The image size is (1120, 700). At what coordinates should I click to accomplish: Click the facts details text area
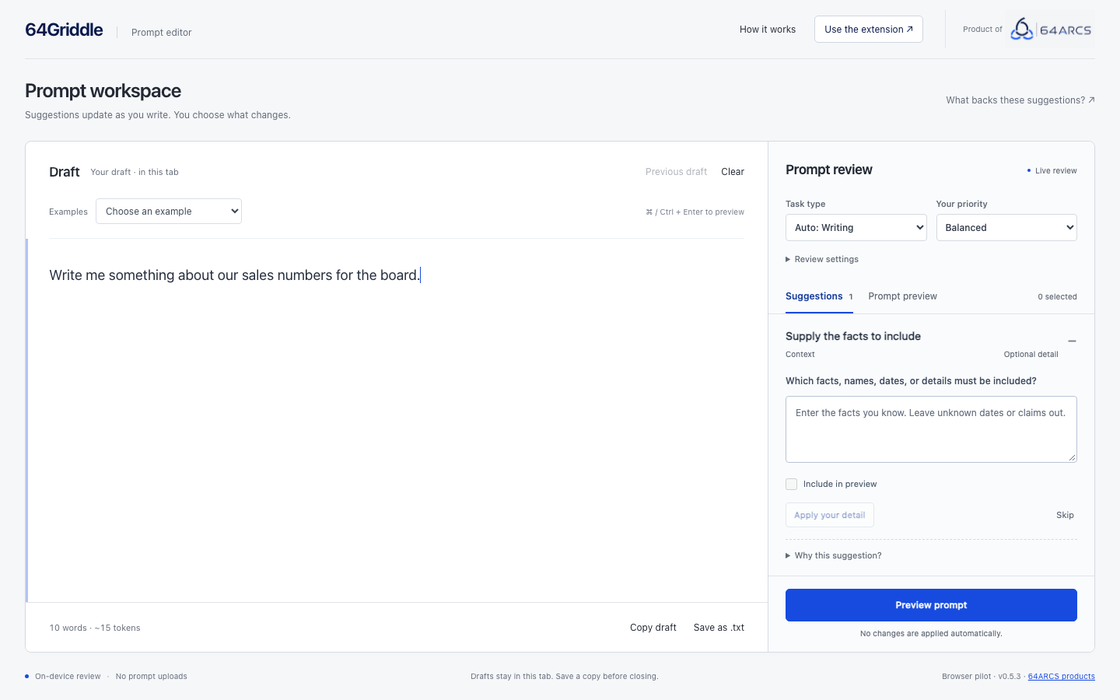tap(931, 429)
